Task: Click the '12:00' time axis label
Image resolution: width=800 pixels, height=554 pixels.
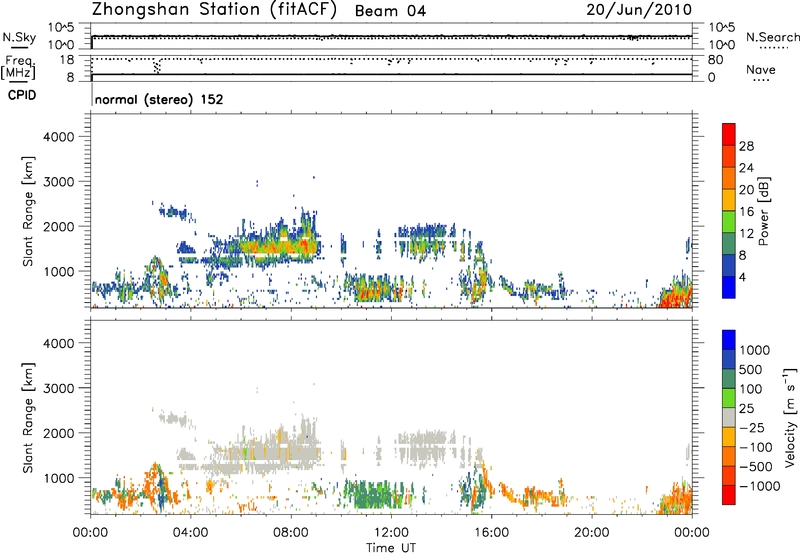Action: tap(391, 533)
